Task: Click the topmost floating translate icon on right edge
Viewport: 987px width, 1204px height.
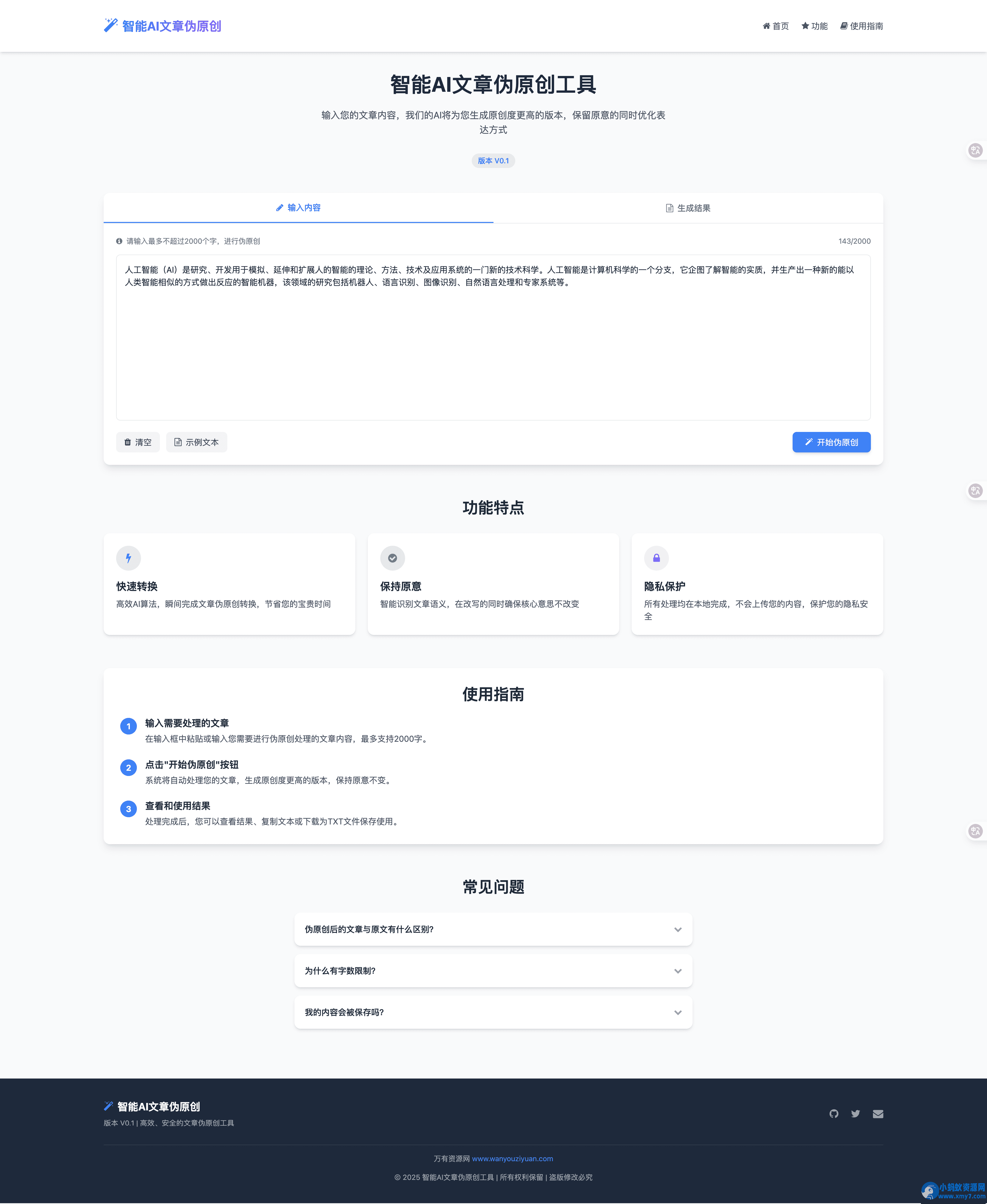Action: click(x=976, y=150)
